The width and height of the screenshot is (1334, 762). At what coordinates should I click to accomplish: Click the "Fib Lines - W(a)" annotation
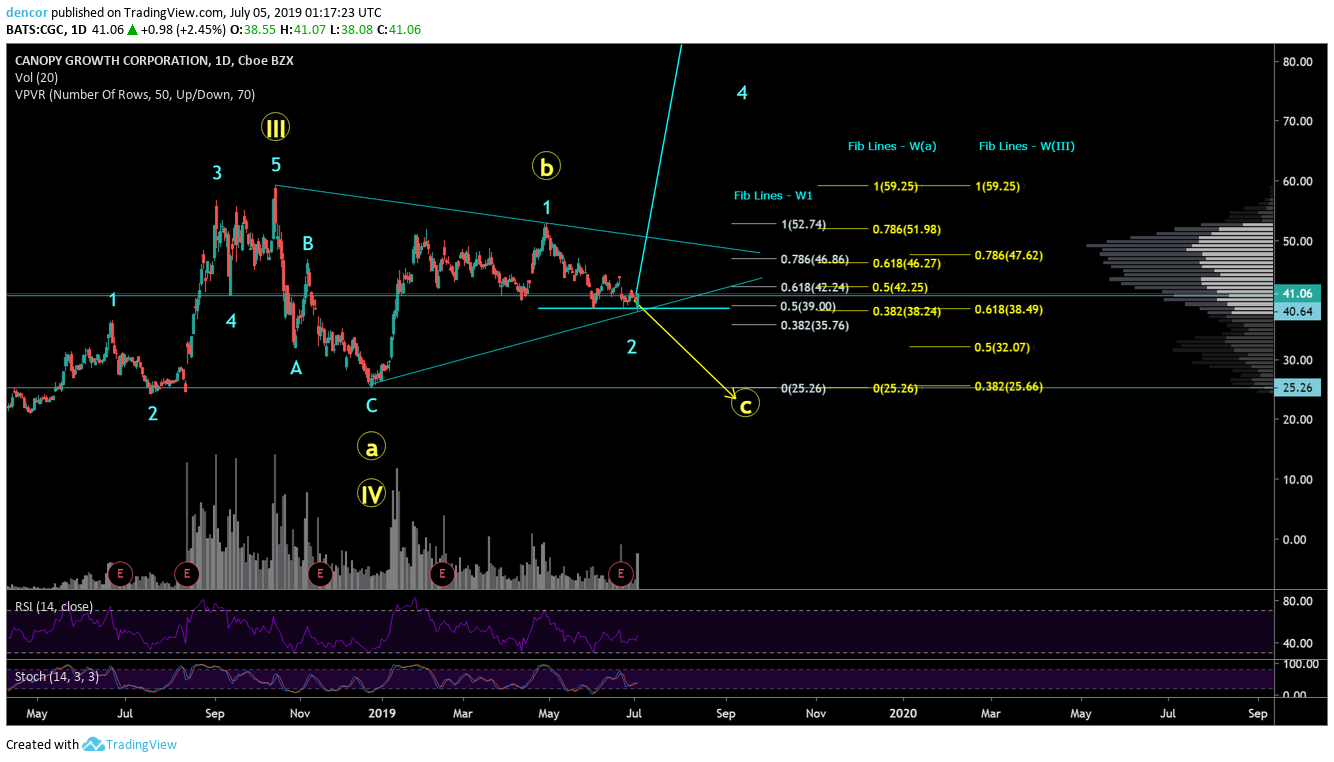coord(892,147)
